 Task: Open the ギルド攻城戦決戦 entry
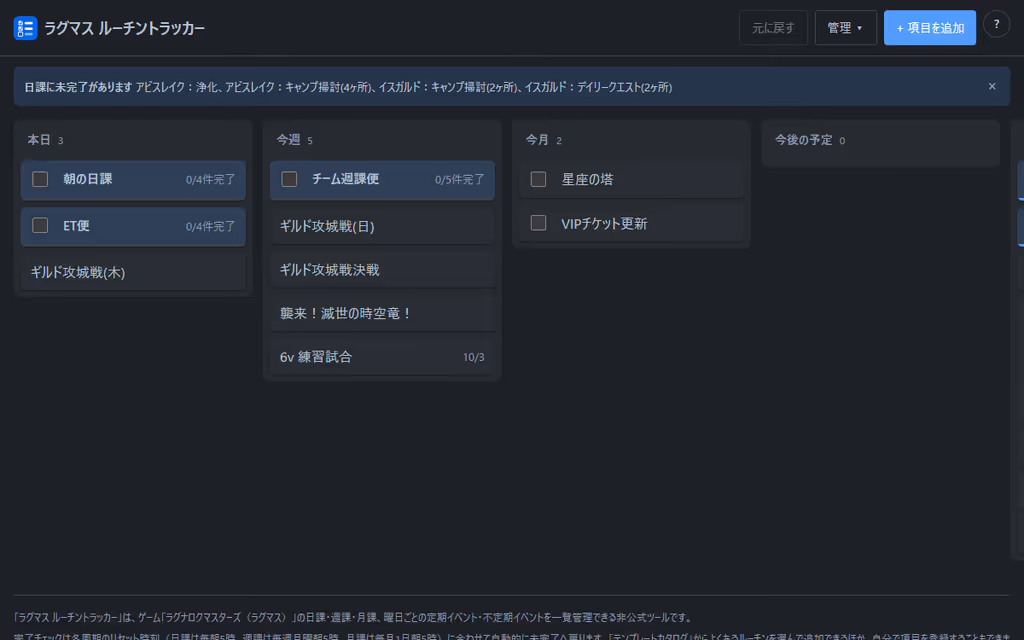(x=382, y=270)
